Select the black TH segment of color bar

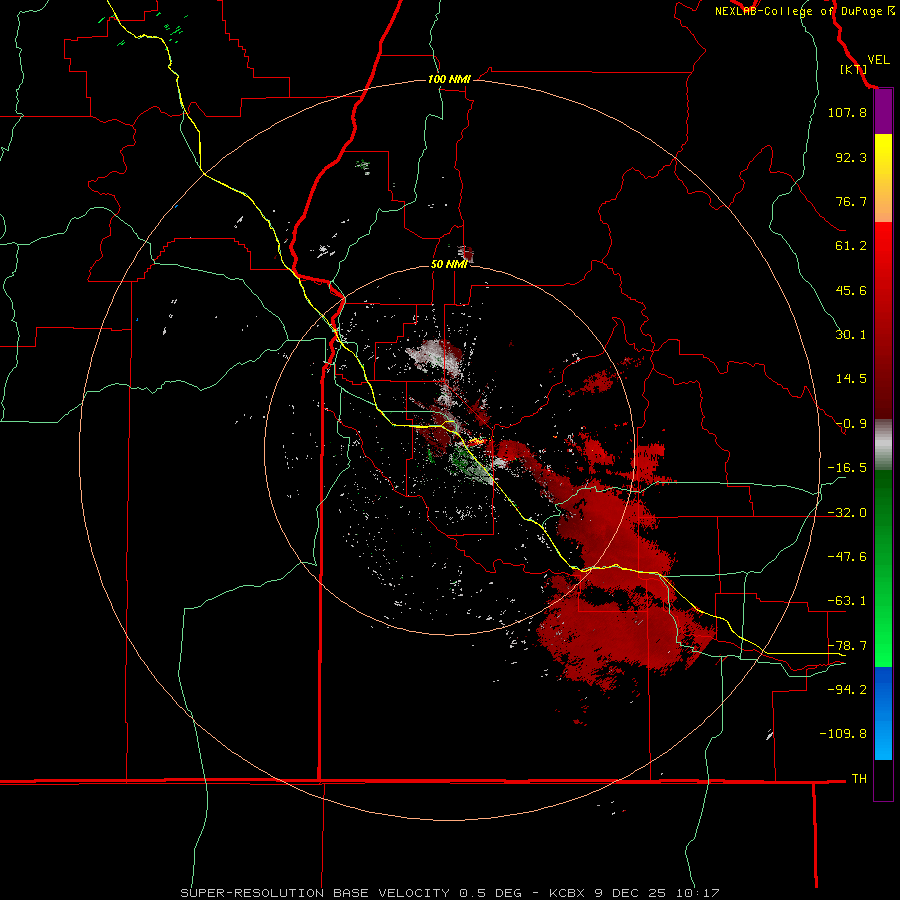click(x=883, y=779)
